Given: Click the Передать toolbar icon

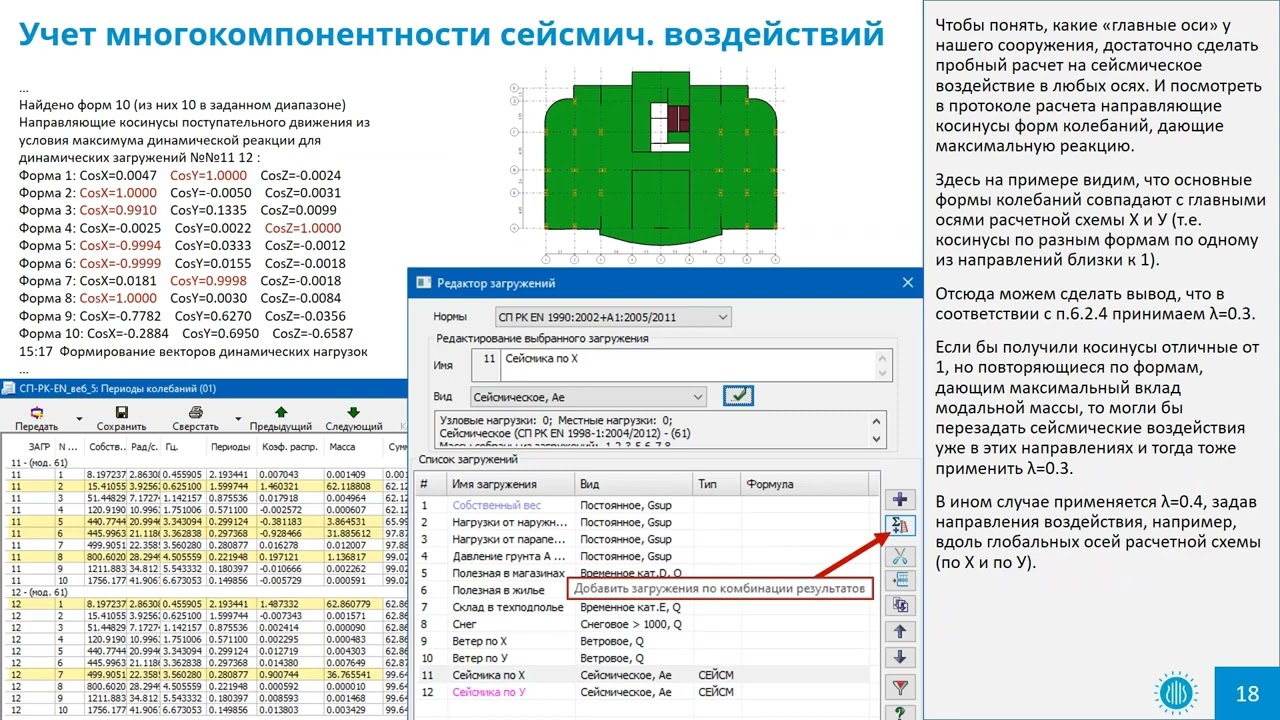Looking at the screenshot, I should pos(36,412).
